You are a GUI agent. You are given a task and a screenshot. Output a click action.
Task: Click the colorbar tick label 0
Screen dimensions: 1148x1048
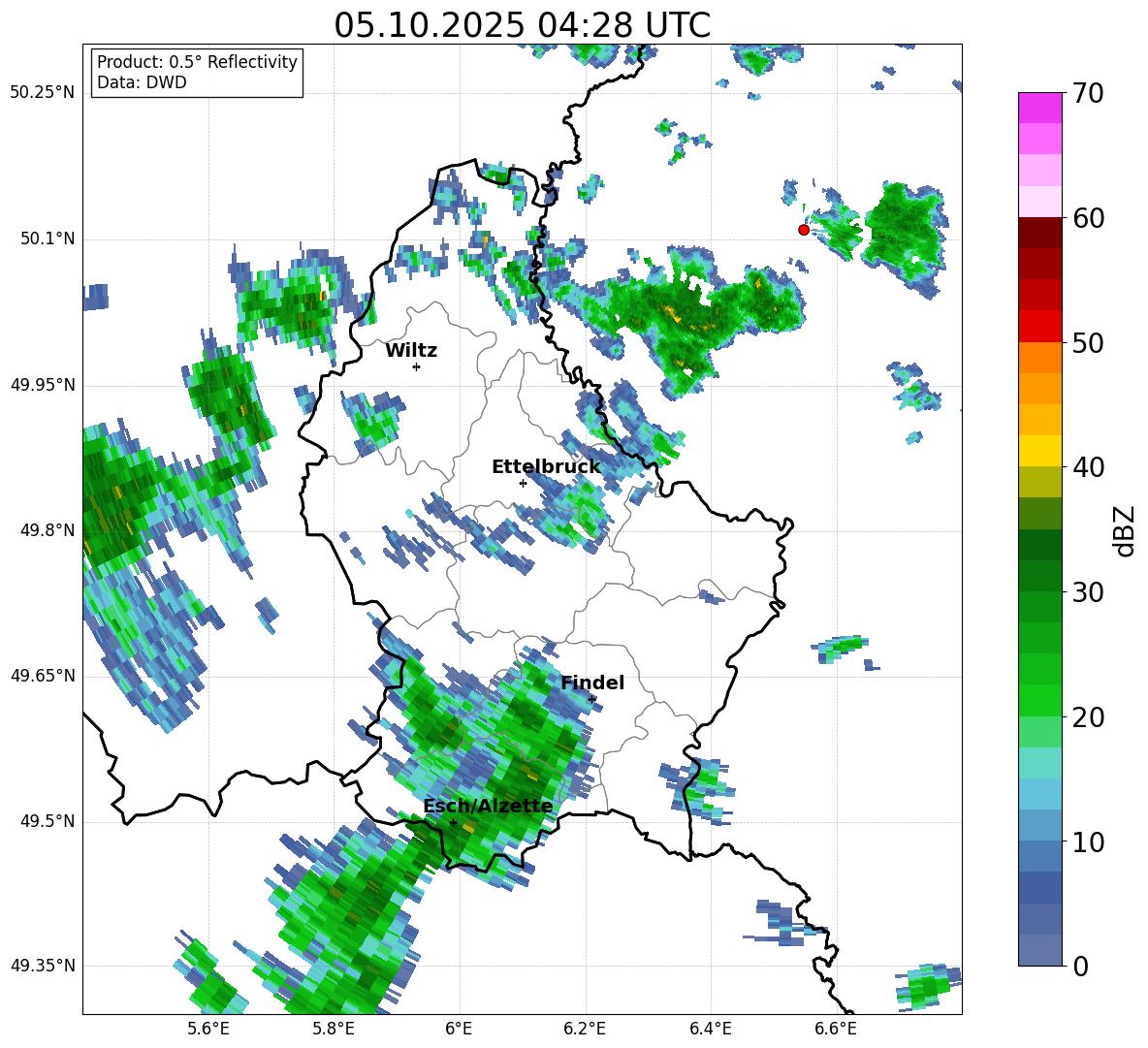pyautogui.click(x=1080, y=966)
